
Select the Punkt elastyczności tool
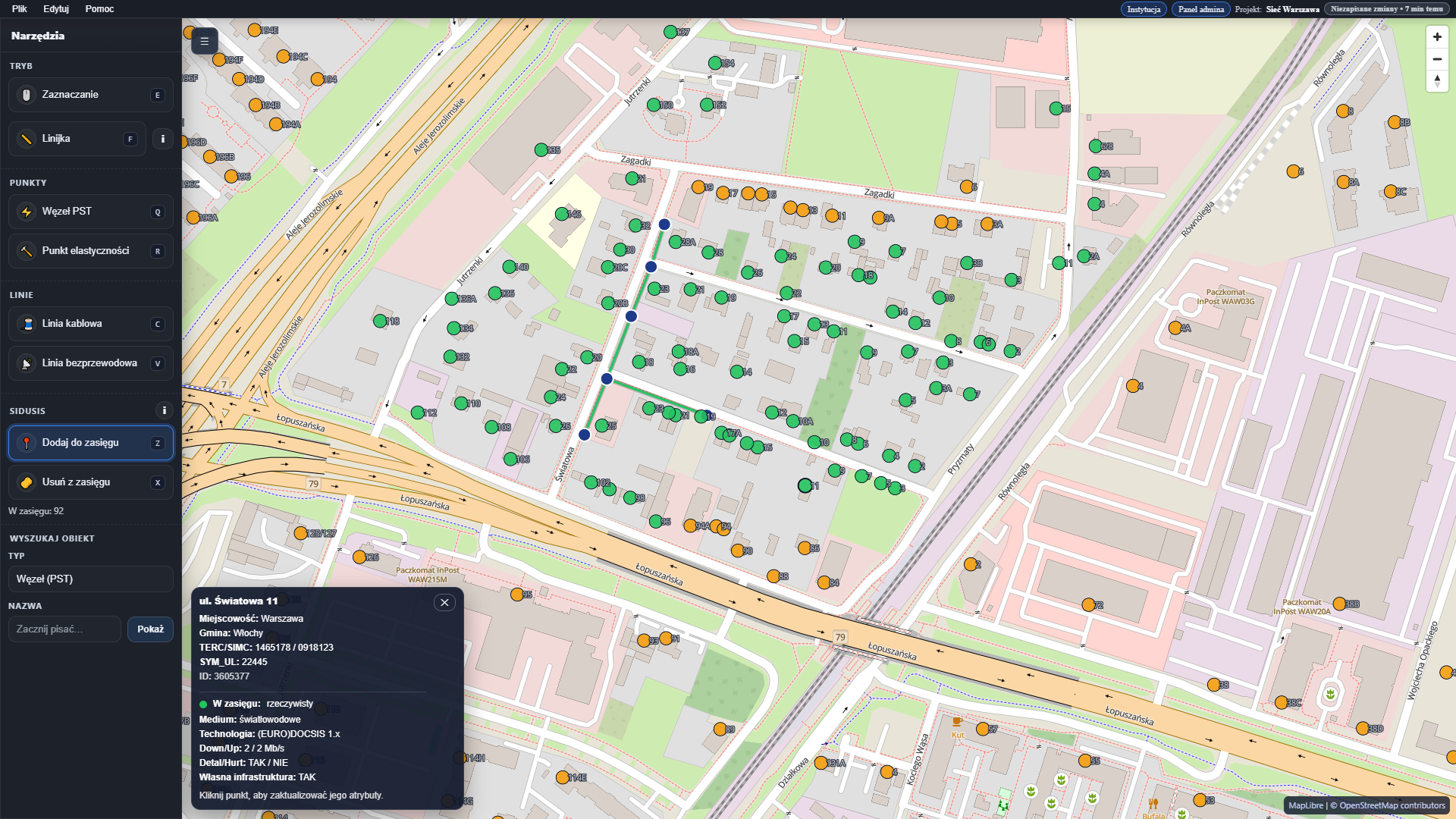tap(90, 251)
